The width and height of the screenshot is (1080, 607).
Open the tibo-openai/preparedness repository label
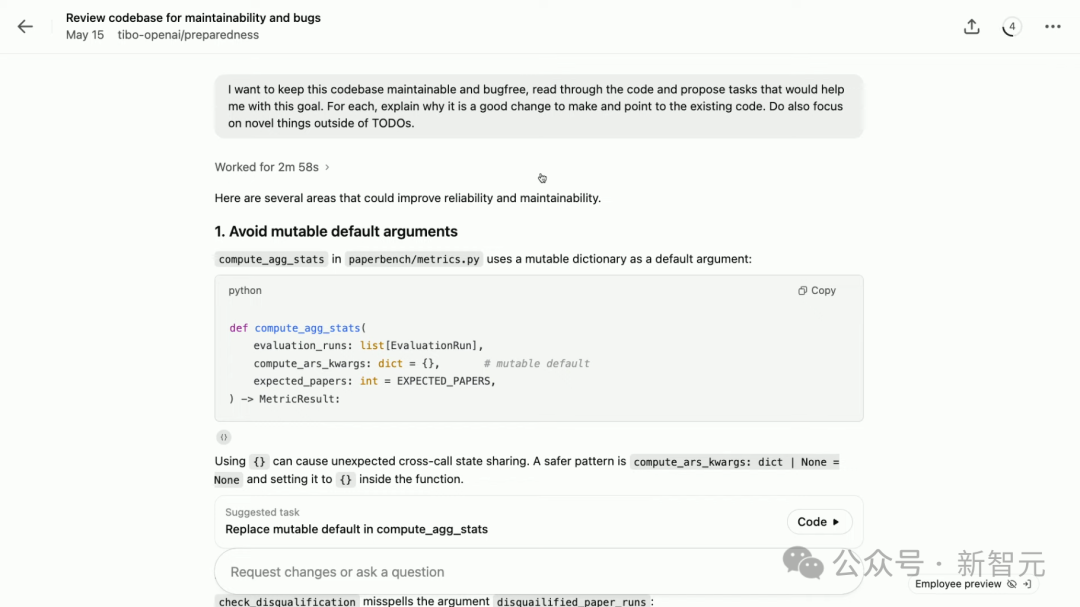point(188,35)
